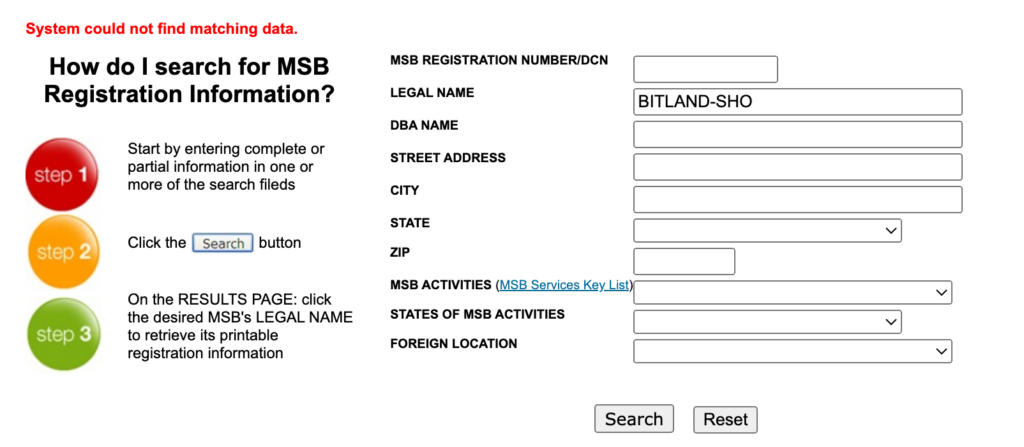Expand the MSB ACTIVITIES dropdown

click(792, 292)
